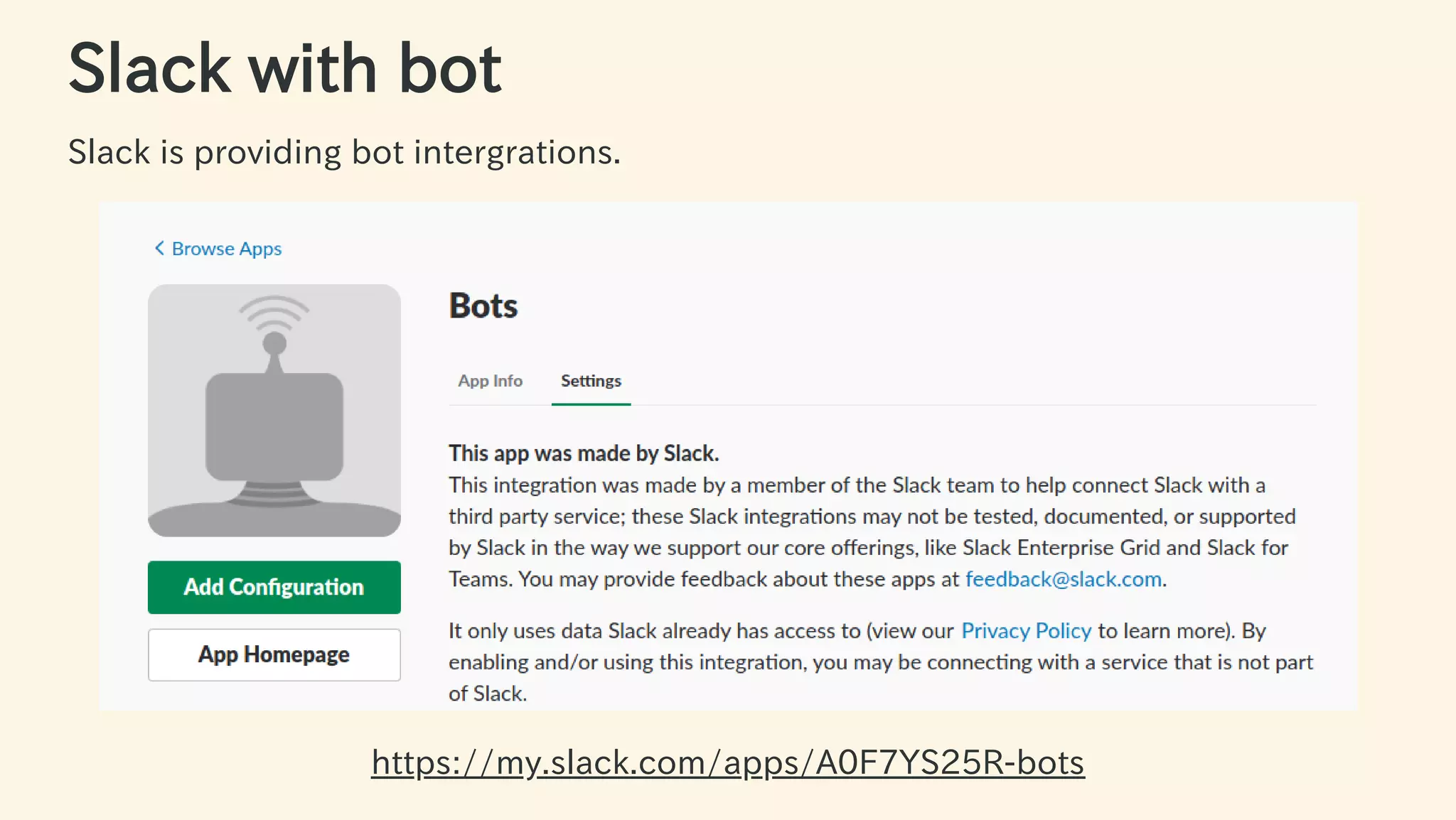Image resolution: width=1456 pixels, height=820 pixels.
Task: Select the Settings tab
Action: pyautogui.click(x=591, y=381)
